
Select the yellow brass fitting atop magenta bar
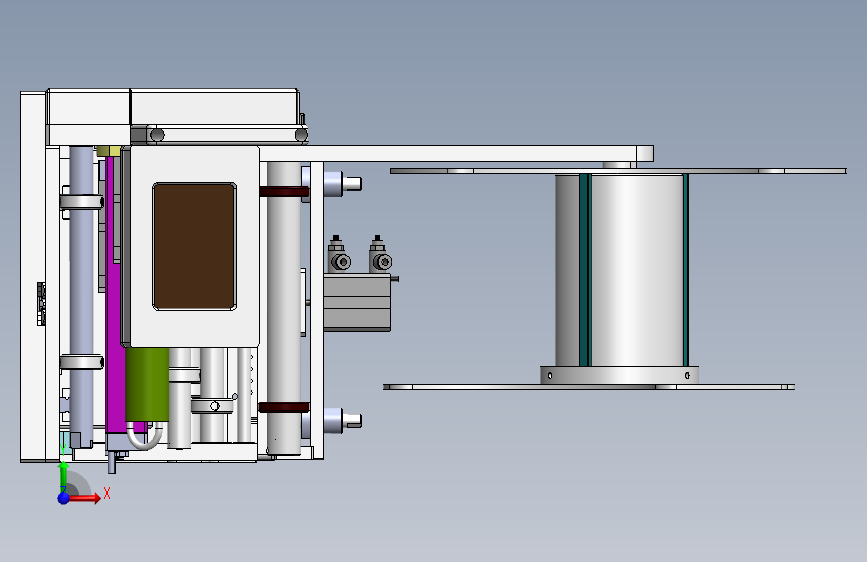pos(109,151)
